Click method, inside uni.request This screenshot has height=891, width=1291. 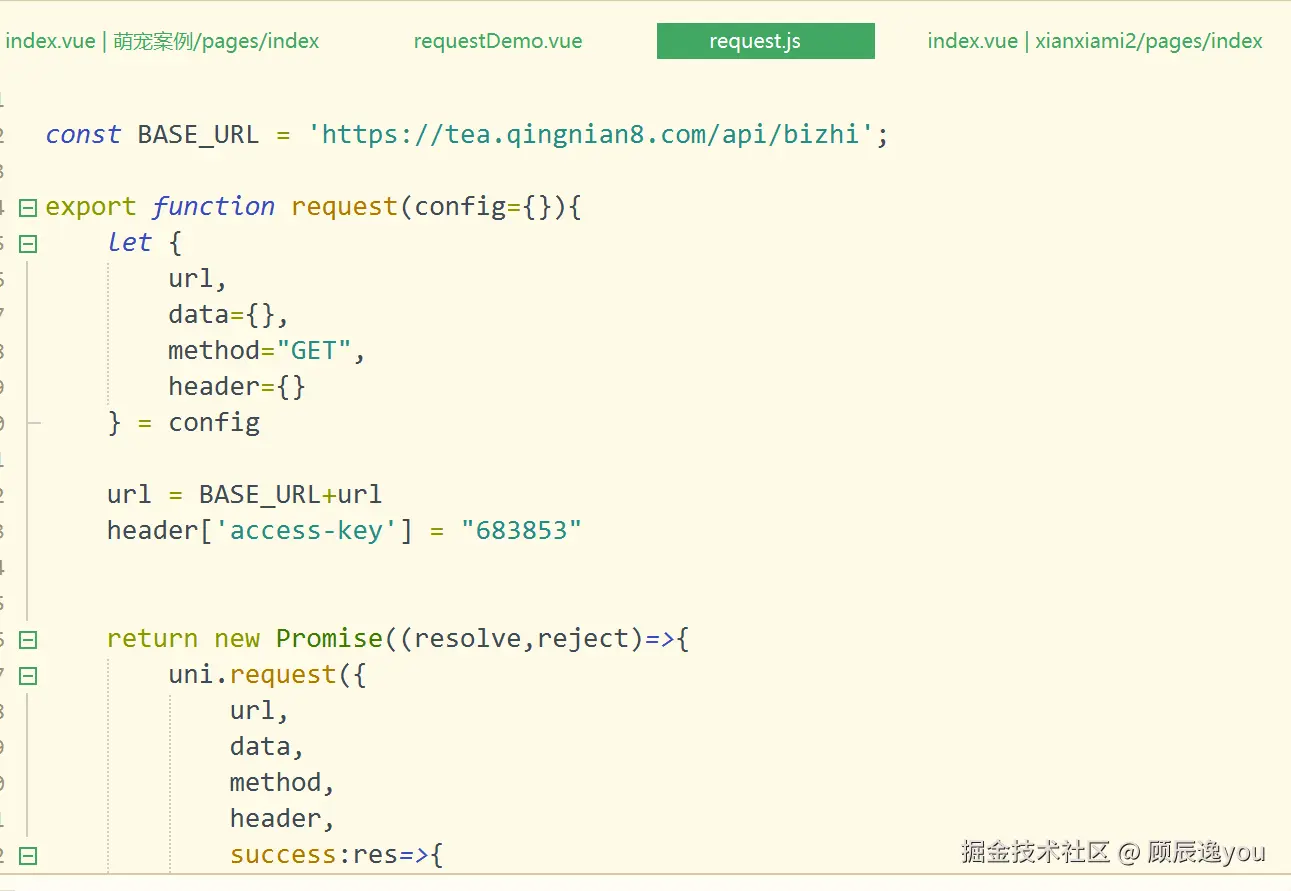[x=282, y=782]
